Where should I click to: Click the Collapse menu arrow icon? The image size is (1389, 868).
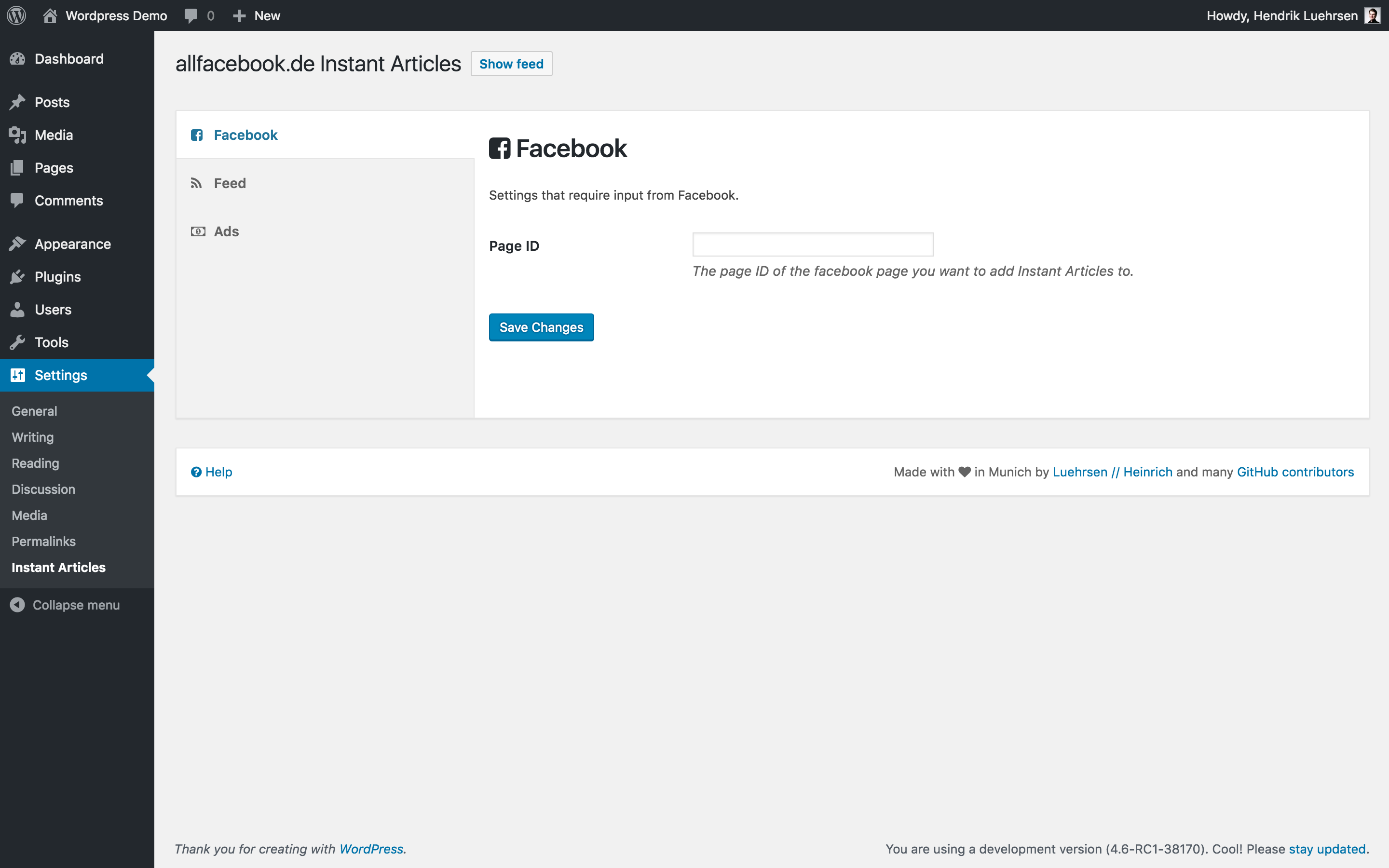click(x=17, y=605)
